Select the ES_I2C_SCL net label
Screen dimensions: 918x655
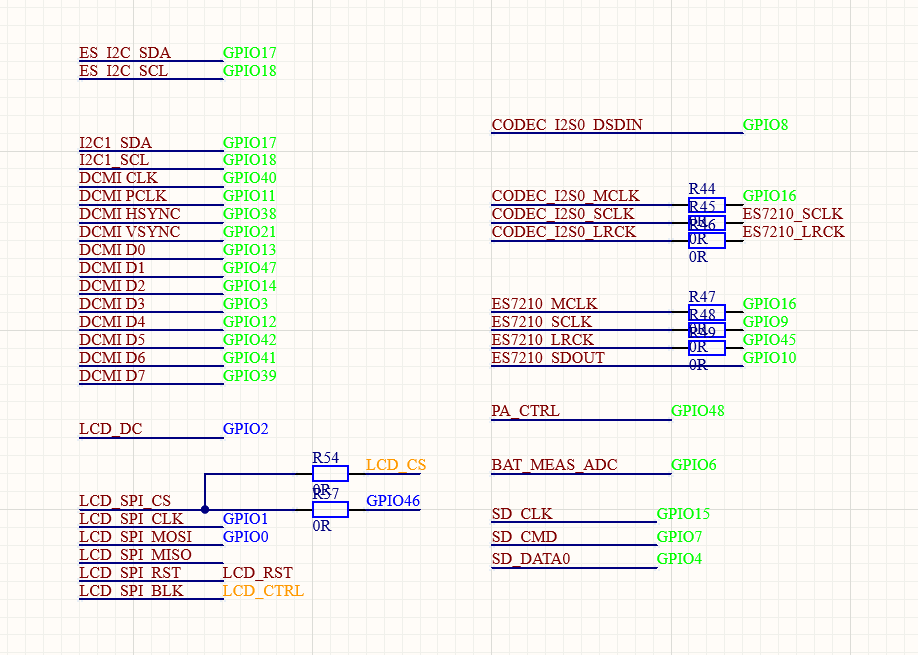124,71
